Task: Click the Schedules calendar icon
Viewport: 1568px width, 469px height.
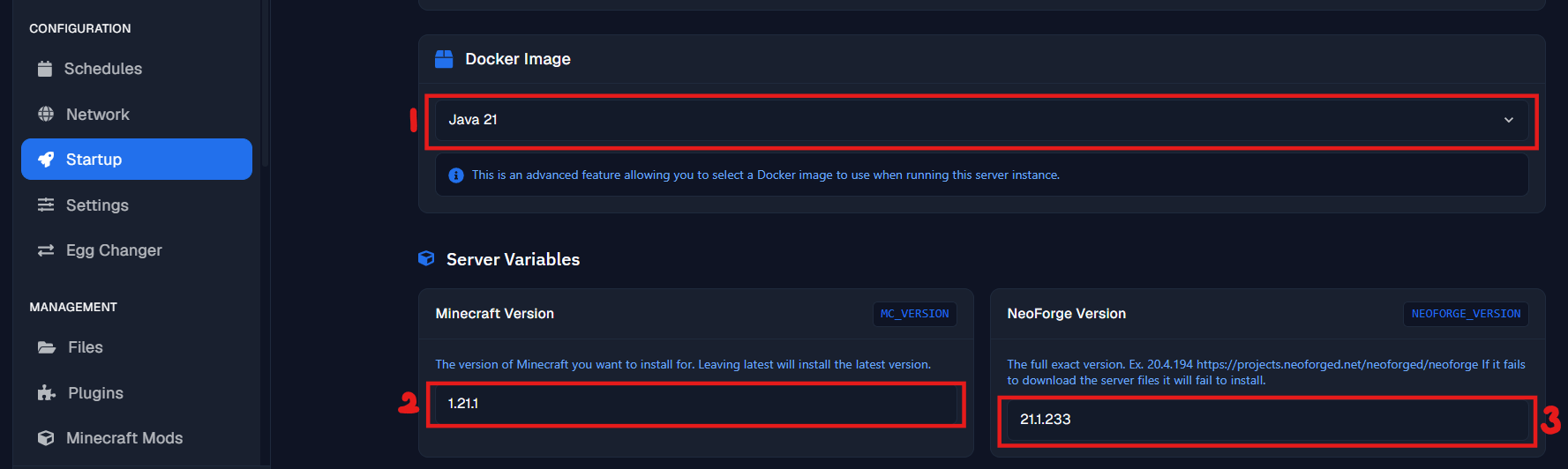Action: click(x=45, y=69)
